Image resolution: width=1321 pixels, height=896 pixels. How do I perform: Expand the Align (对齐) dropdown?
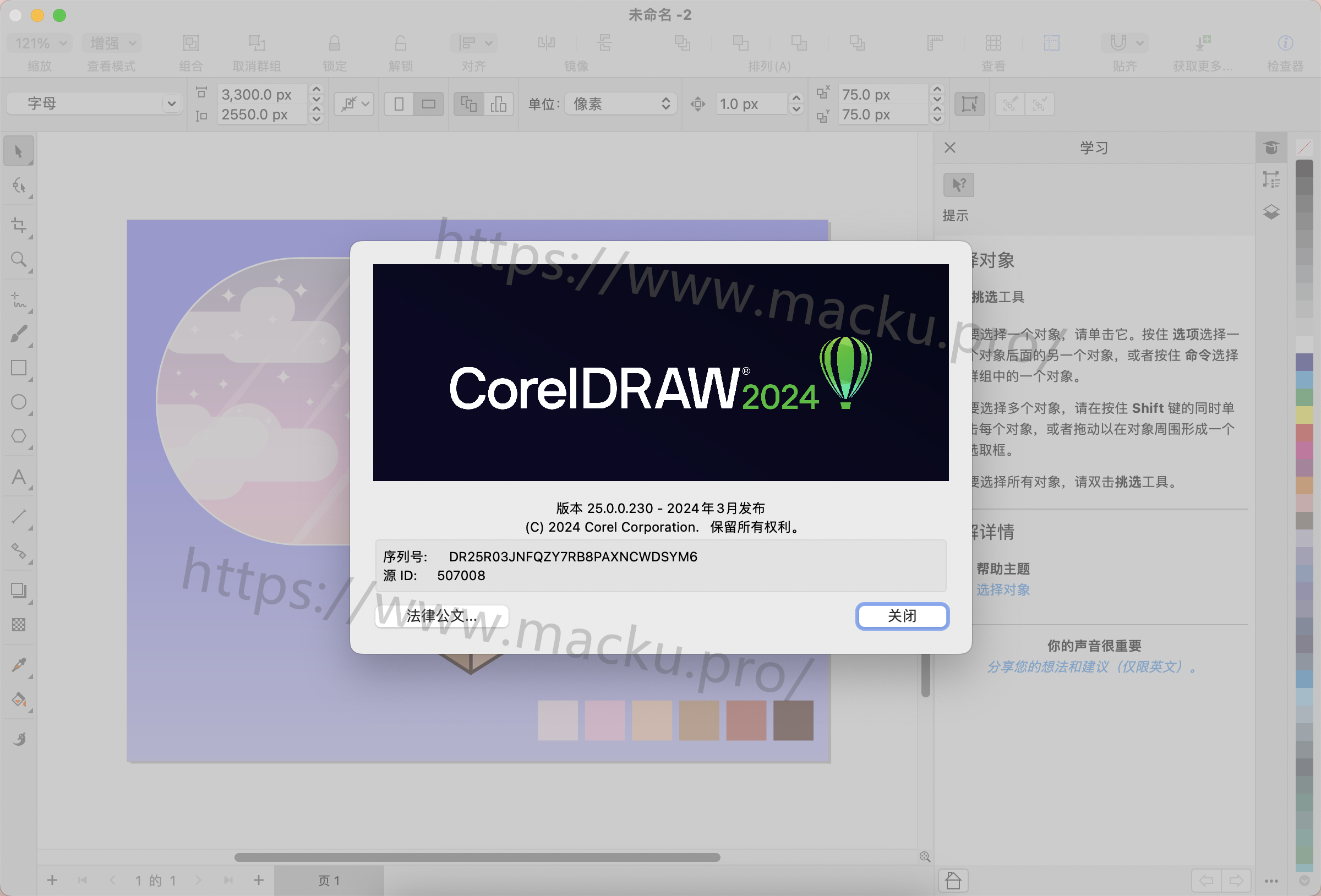(473, 43)
